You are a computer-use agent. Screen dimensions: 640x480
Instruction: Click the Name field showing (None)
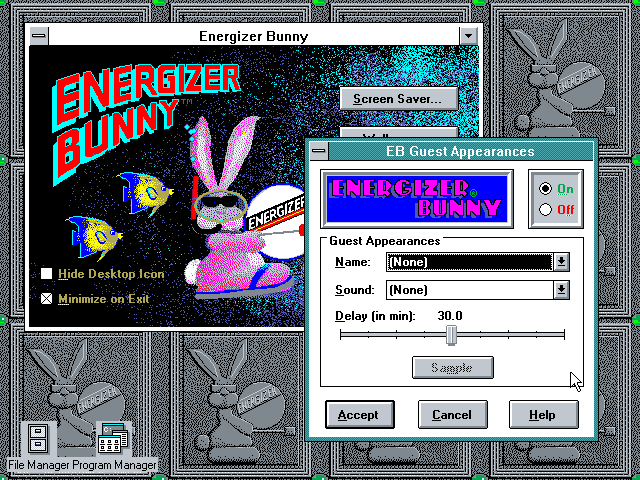point(470,262)
